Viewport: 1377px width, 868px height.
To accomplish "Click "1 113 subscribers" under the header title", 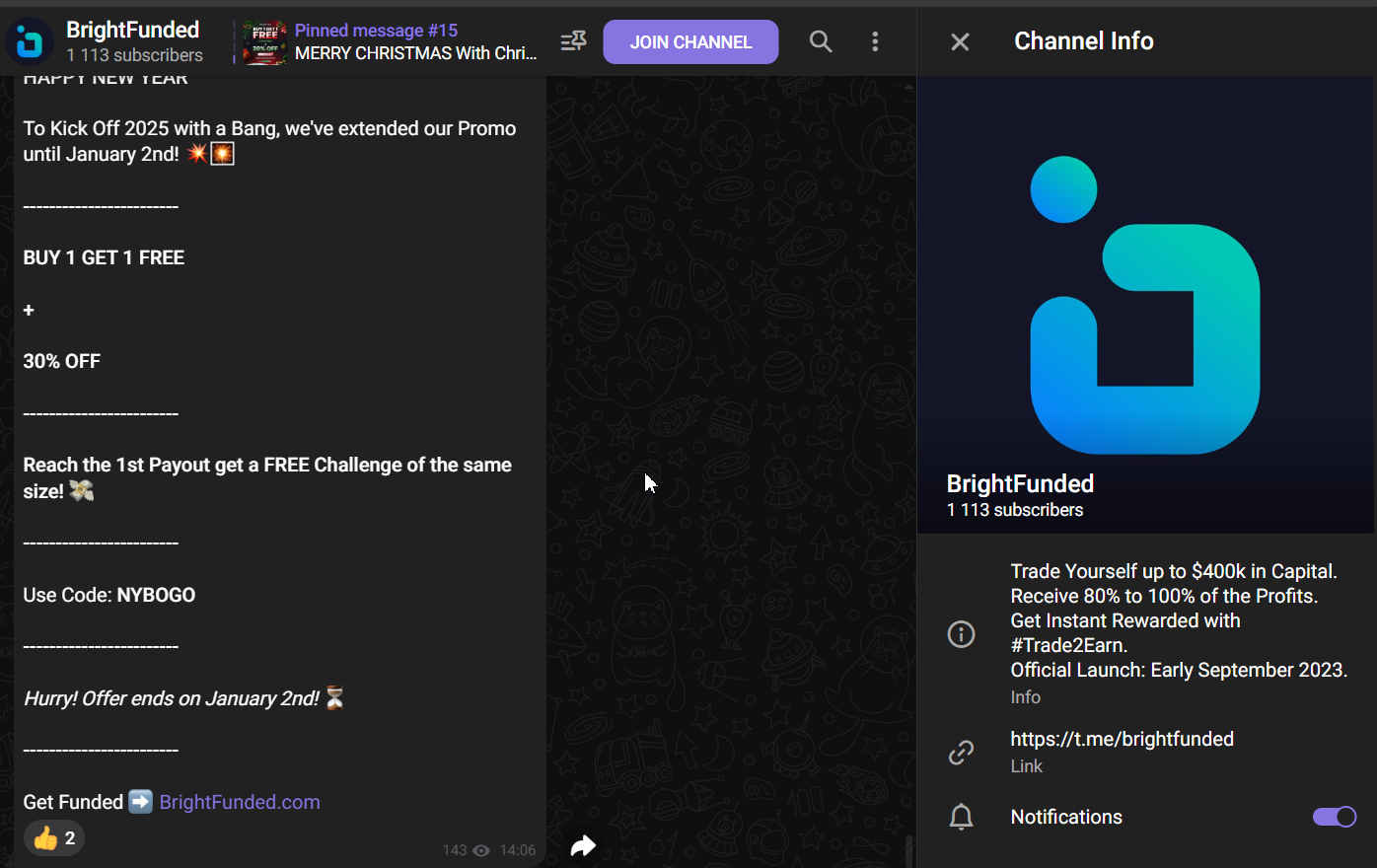I will (x=134, y=55).
